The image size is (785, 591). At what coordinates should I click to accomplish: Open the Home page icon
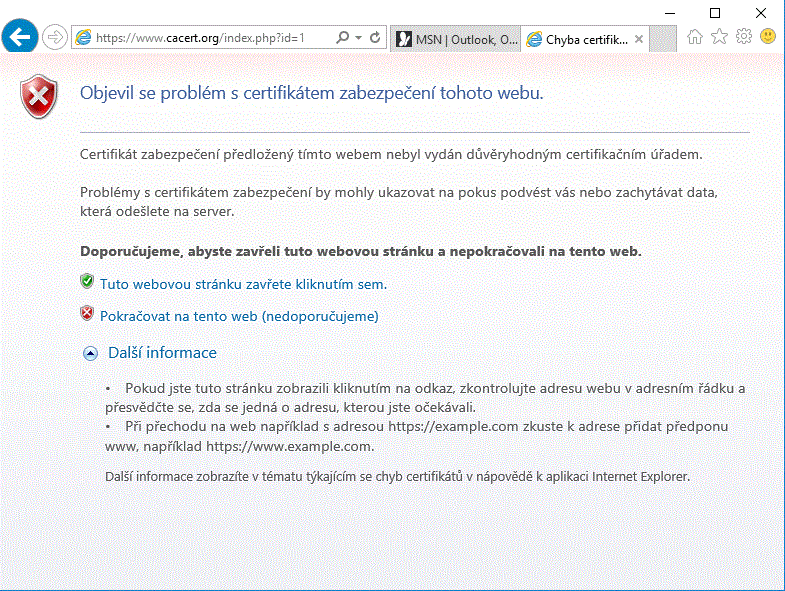pyautogui.click(x=695, y=37)
